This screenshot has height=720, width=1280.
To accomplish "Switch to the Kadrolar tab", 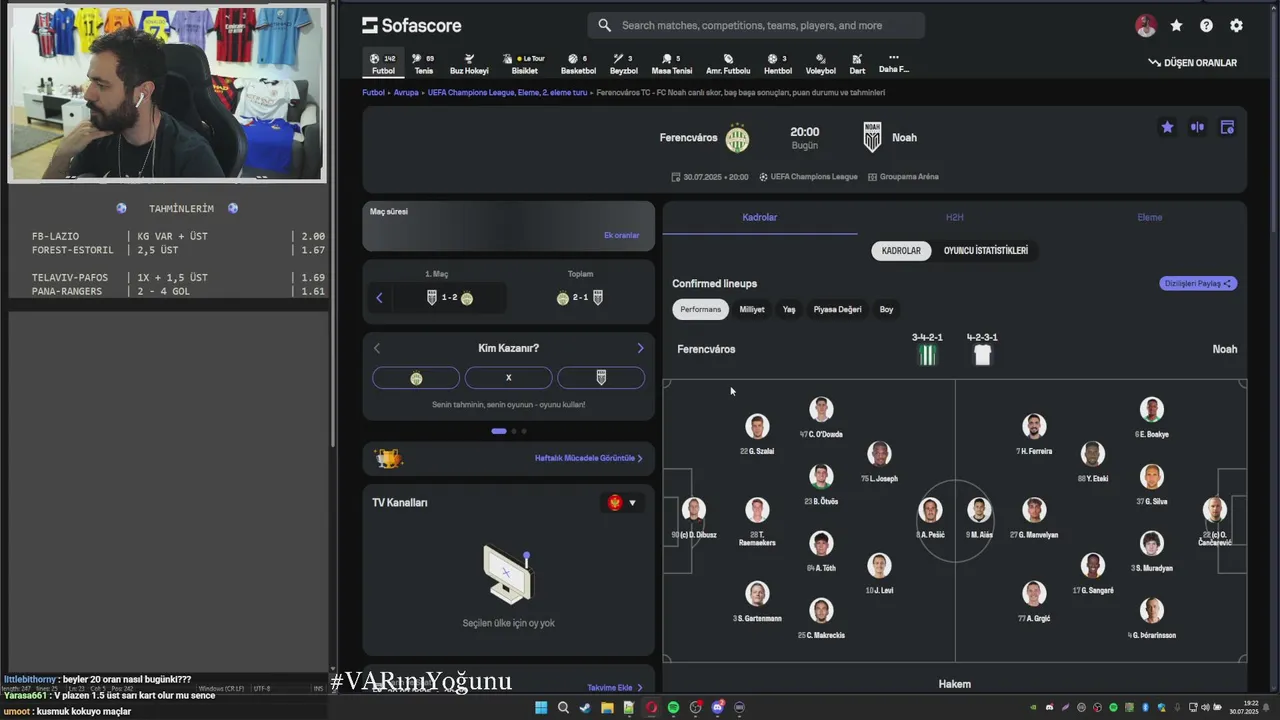I will tap(760, 217).
